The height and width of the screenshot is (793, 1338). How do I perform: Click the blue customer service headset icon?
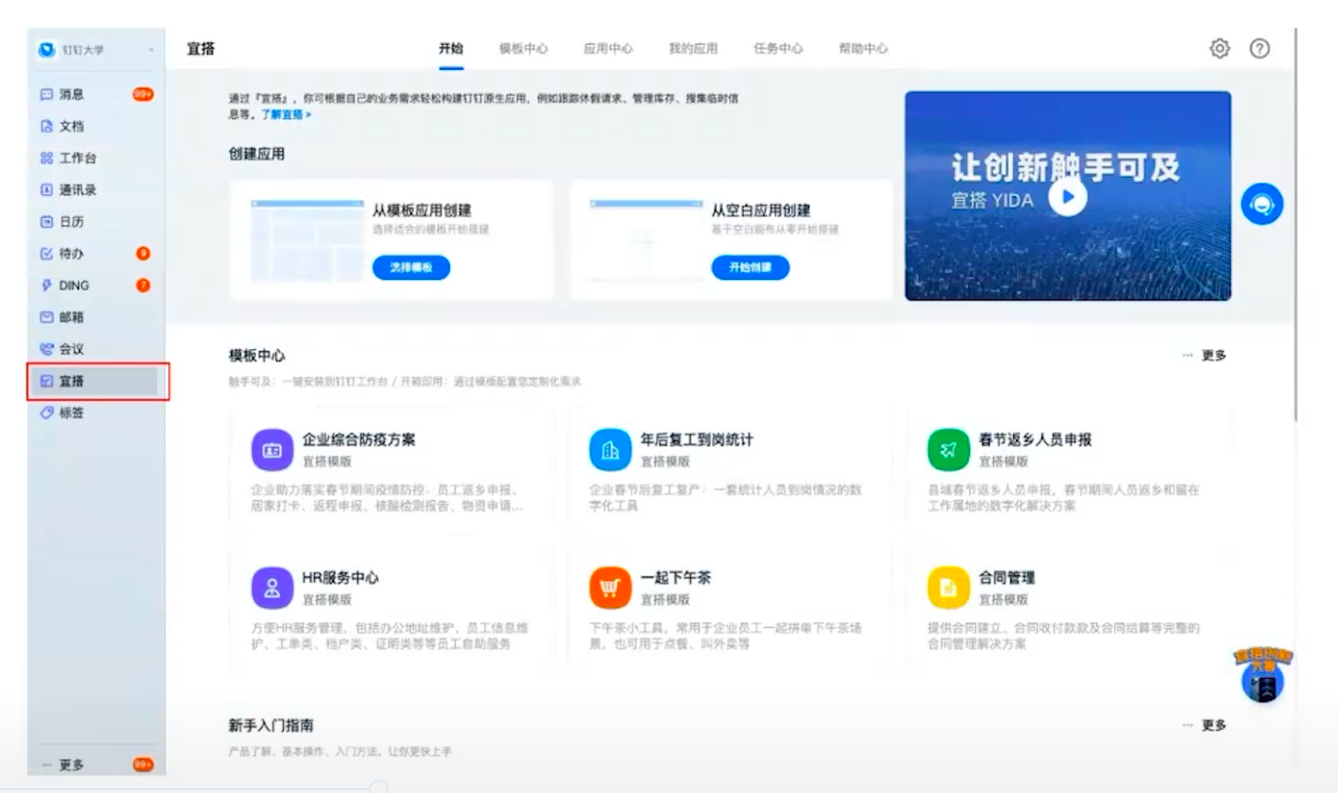pos(1262,204)
